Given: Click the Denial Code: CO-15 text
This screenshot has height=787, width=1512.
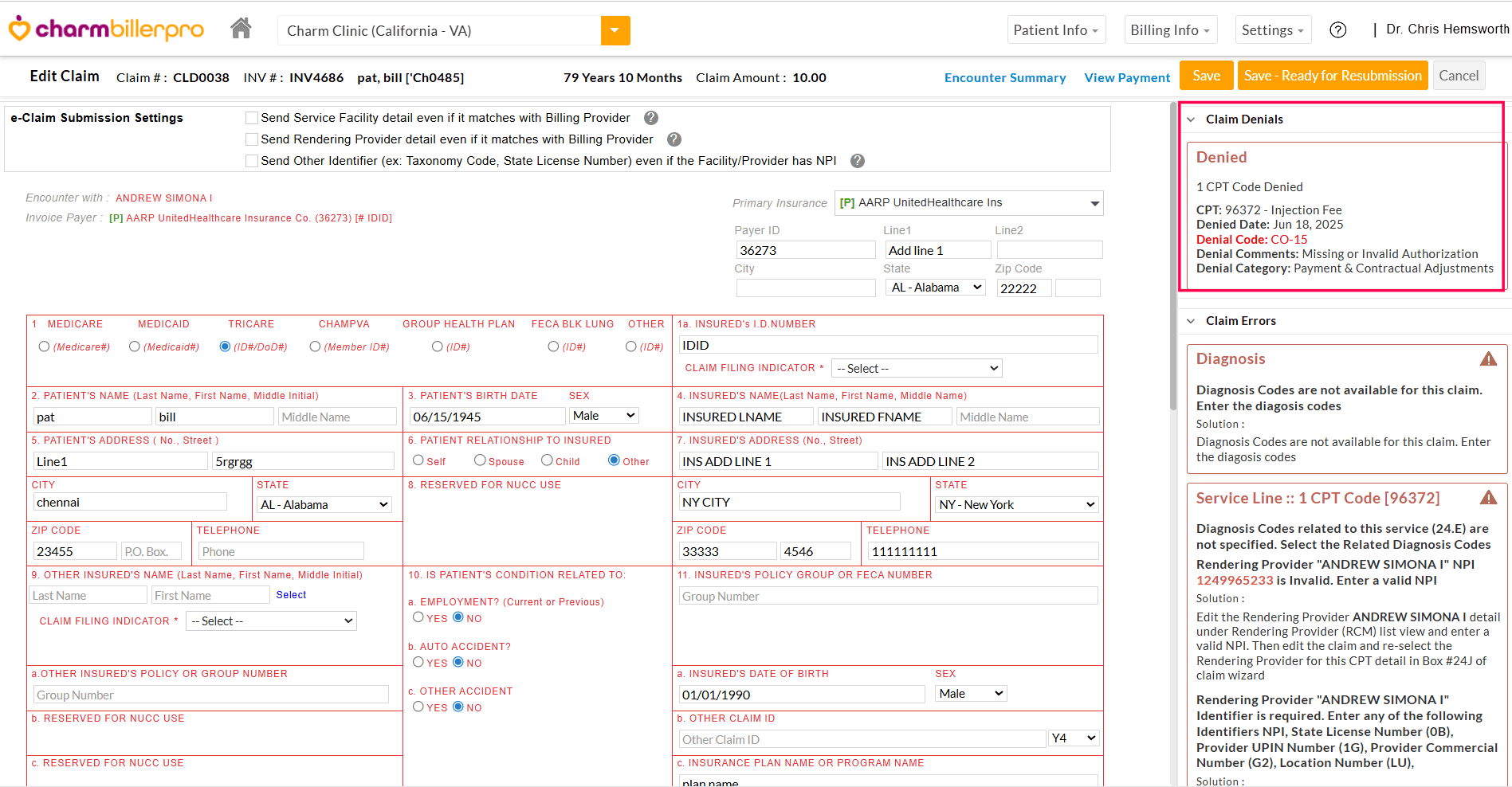Looking at the screenshot, I should pos(1251,240).
